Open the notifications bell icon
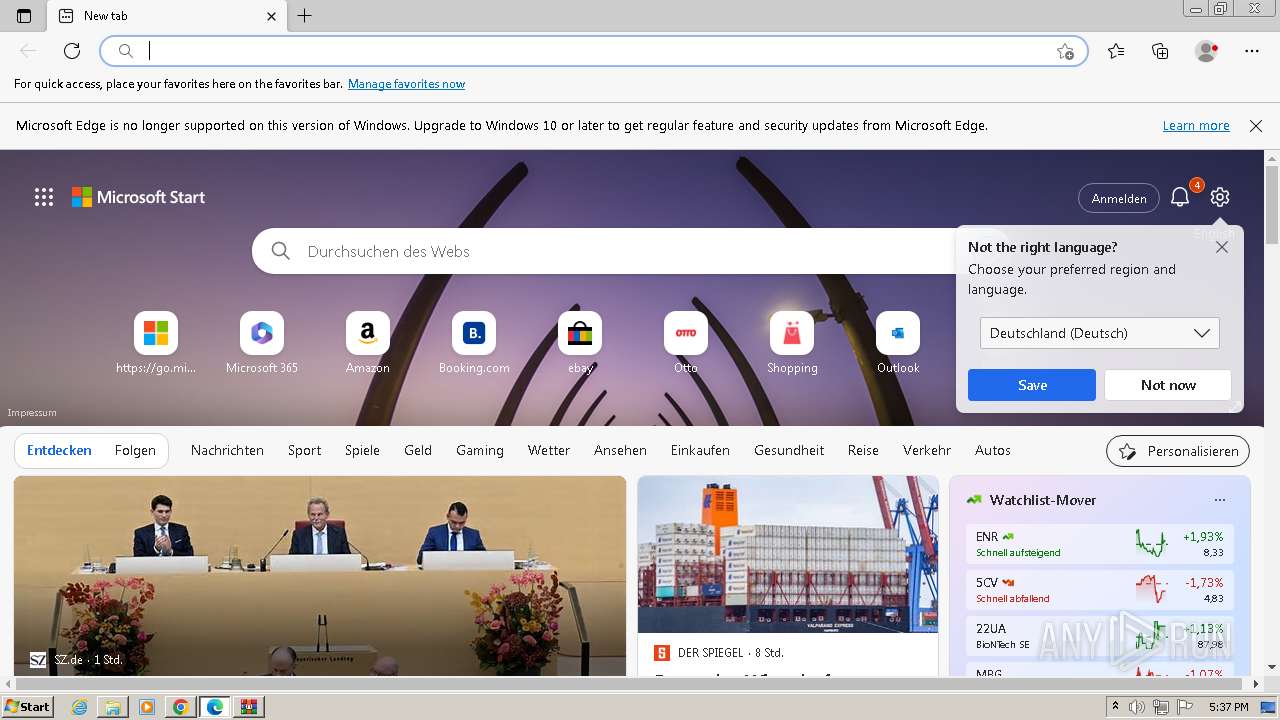 click(x=1180, y=197)
